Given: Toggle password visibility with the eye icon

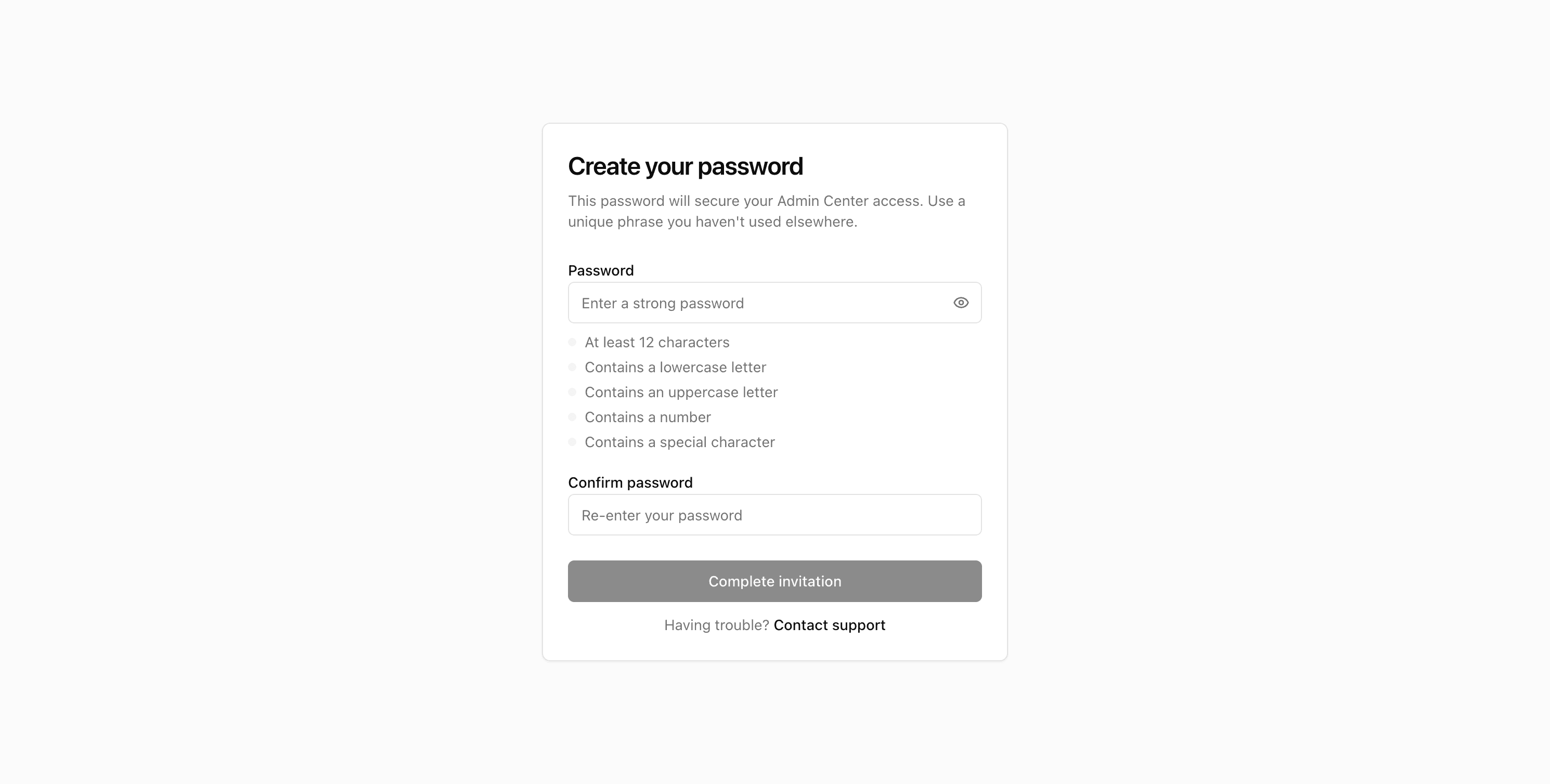Looking at the screenshot, I should click(960, 303).
